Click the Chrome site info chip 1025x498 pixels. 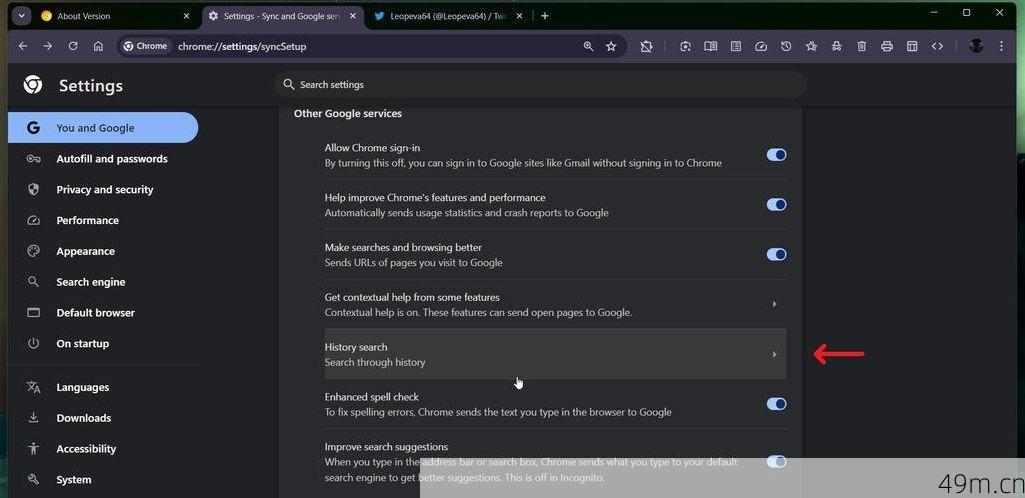click(x=146, y=46)
